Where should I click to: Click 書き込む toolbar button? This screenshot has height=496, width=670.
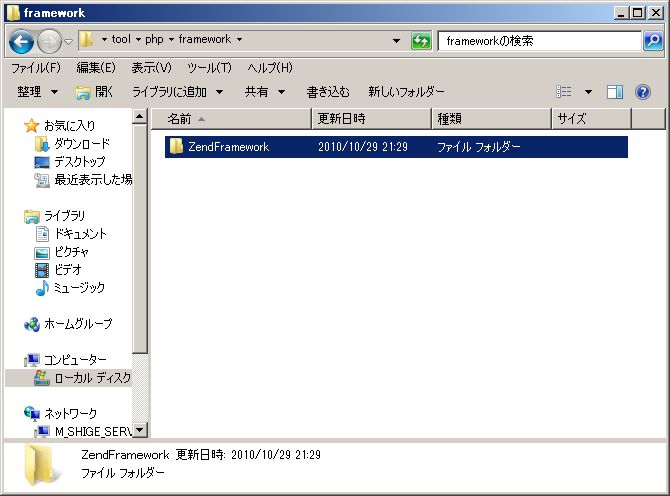(x=328, y=92)
